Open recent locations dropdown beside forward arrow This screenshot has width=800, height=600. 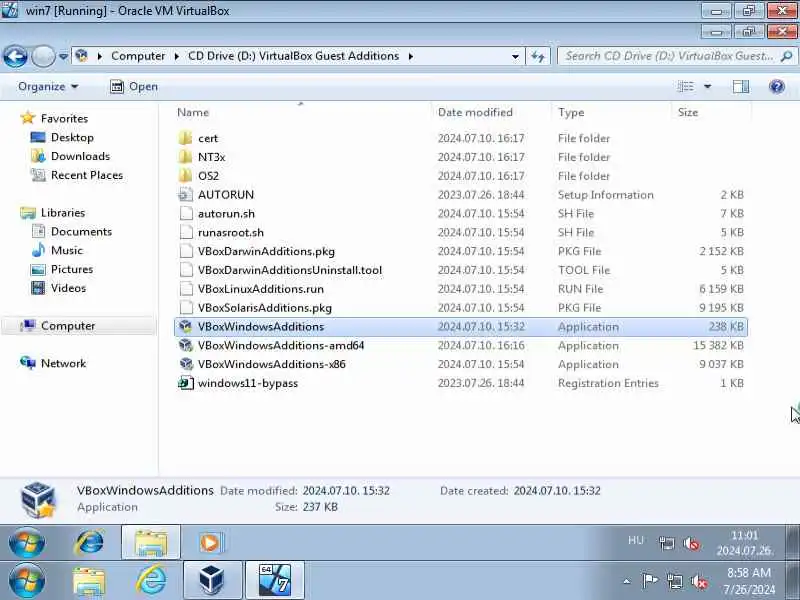[x=63, y=57]
